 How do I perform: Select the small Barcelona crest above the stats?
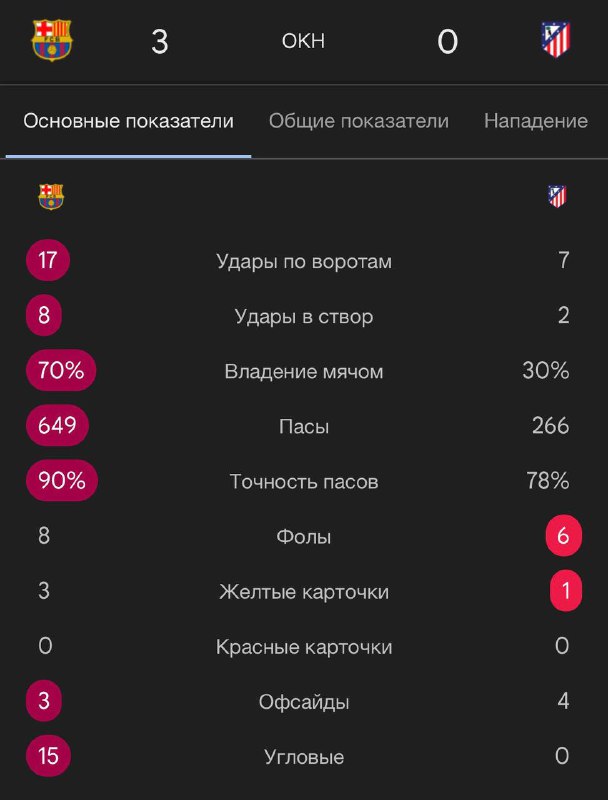pyautogui.click(x=51, y=197)
